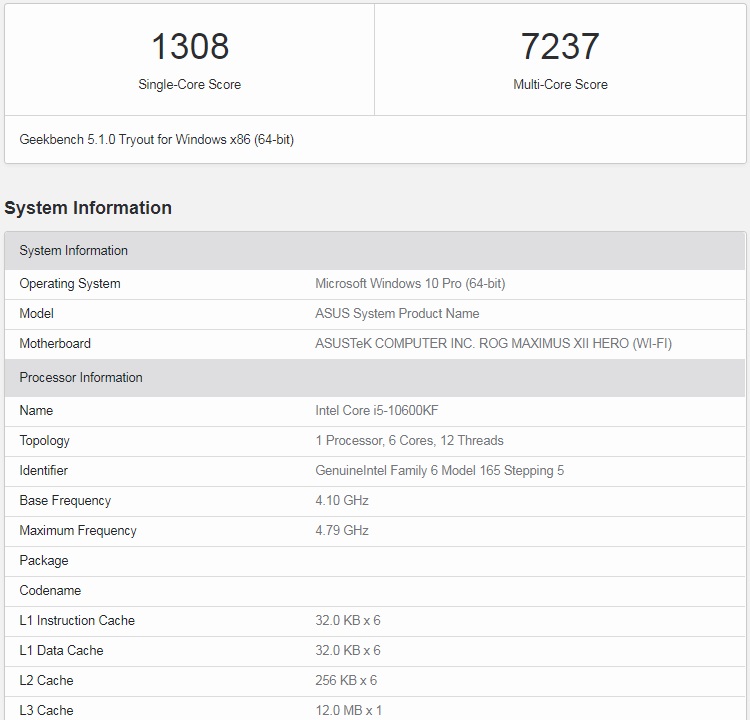
Task: Select the 4.10 GHz base frequency value
Action: coord(342,500)
